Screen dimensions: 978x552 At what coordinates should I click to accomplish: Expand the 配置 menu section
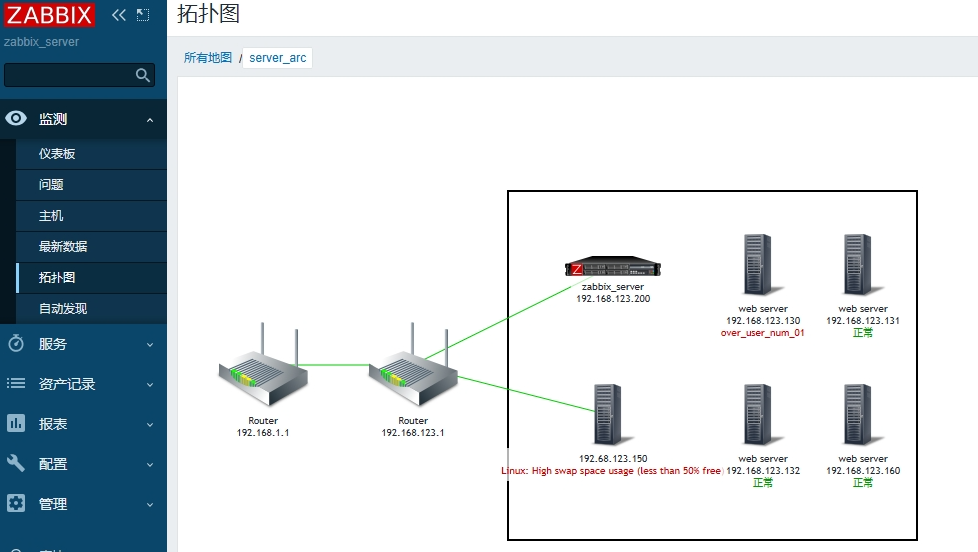pos(84,464)
